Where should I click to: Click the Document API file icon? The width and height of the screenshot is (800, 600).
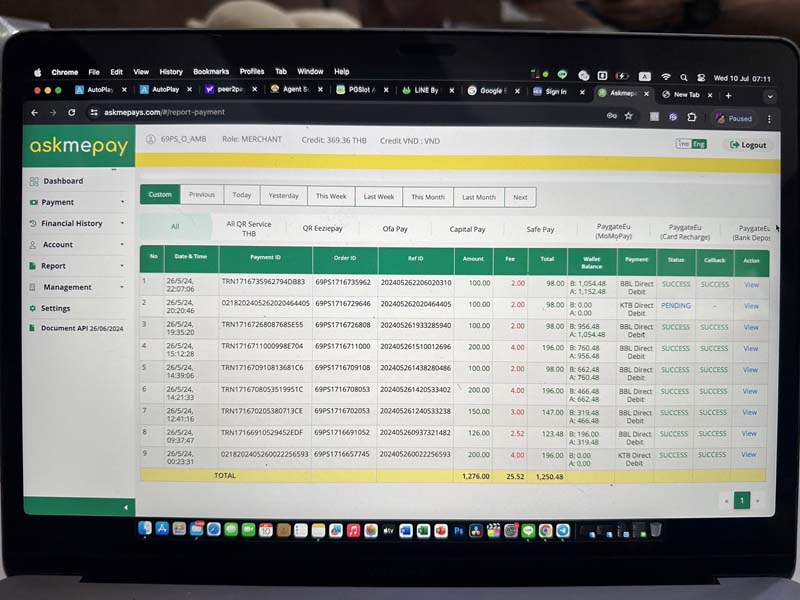point(32,328)
